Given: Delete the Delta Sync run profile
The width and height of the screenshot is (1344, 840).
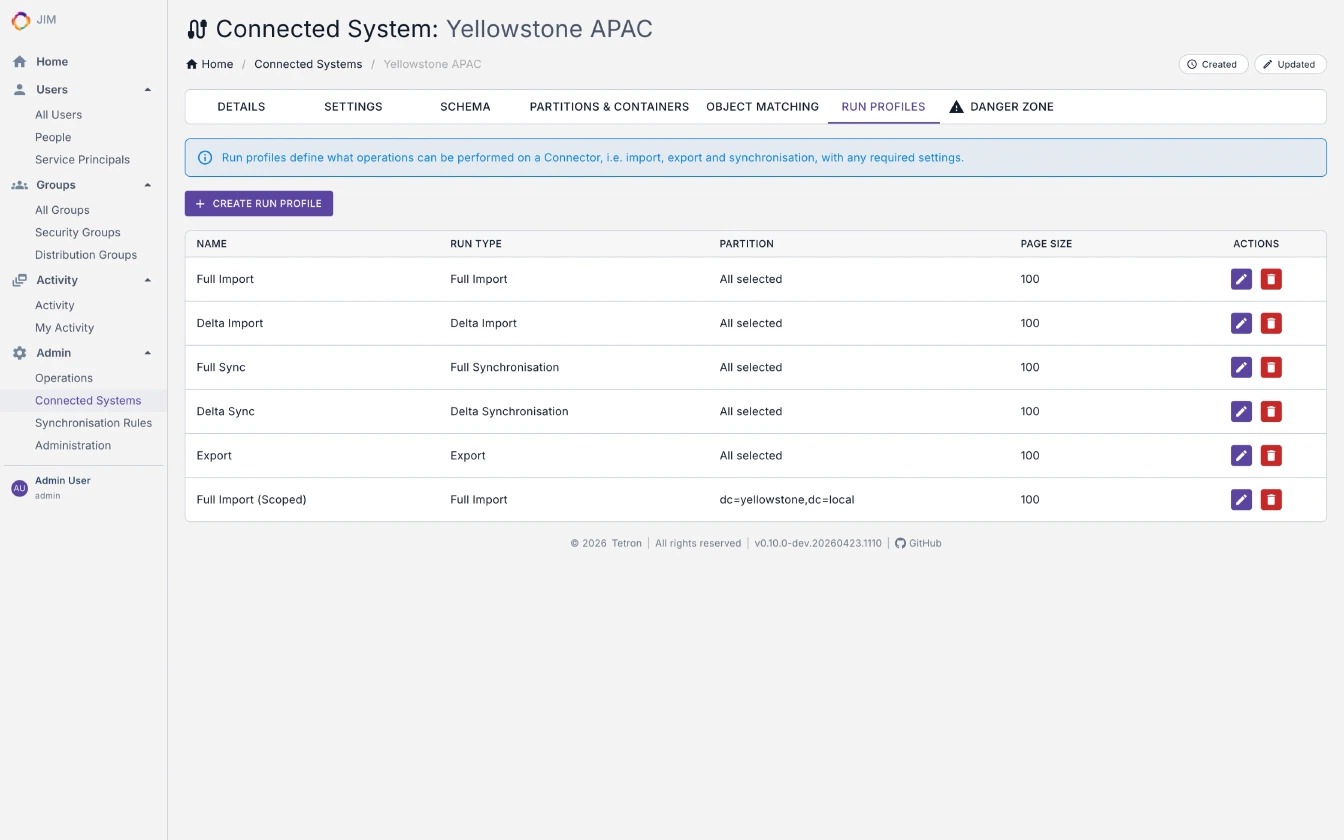Looking at the screenshot, I should [1271, 411].
